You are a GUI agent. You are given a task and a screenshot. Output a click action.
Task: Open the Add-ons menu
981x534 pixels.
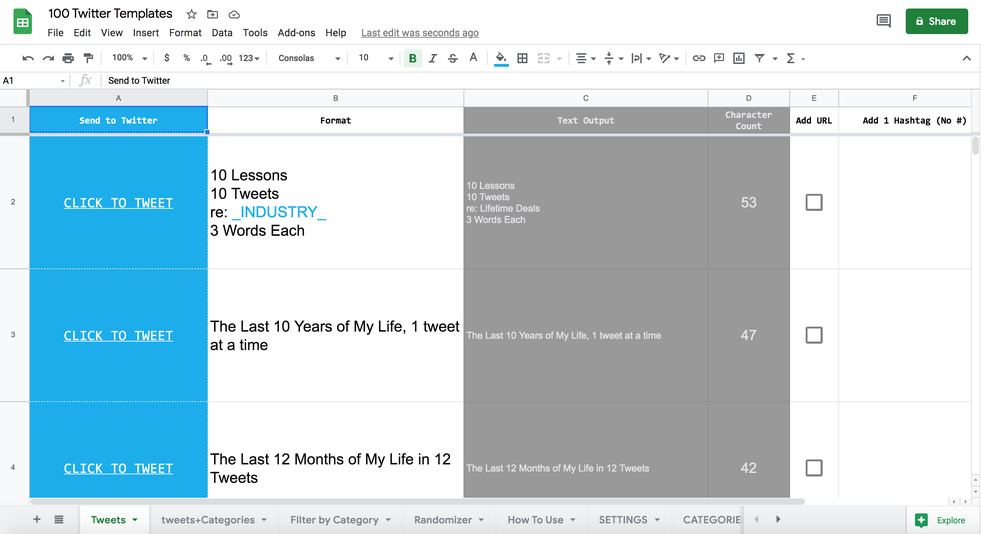296,33
